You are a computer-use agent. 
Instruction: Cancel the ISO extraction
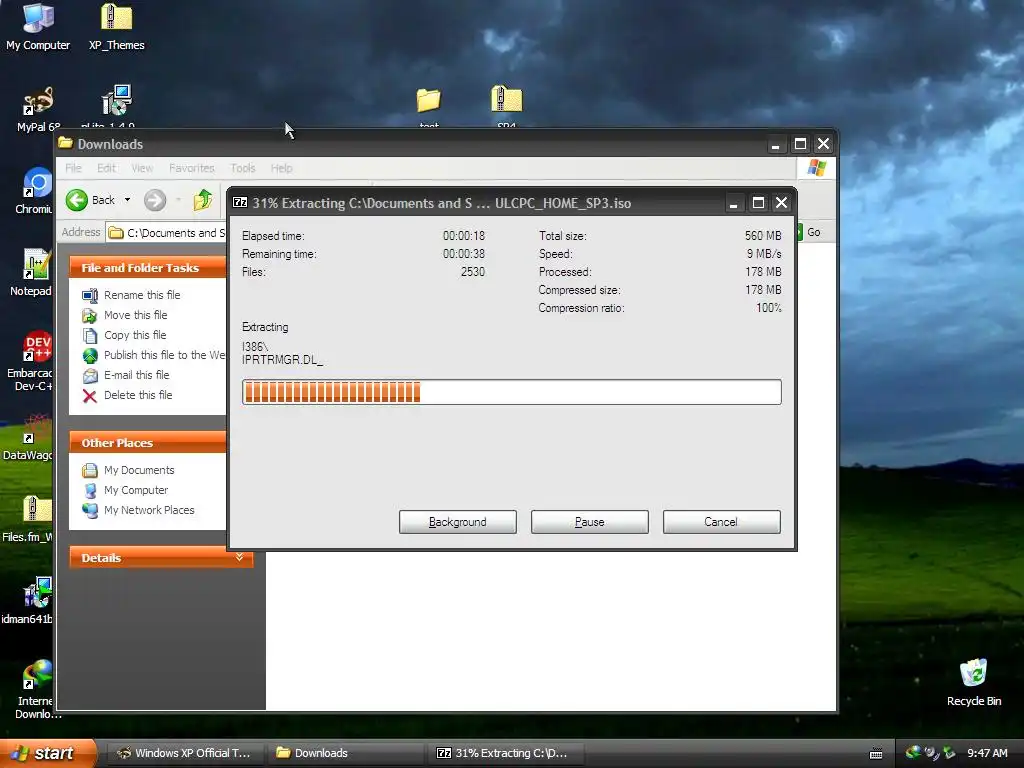(721, 522)
